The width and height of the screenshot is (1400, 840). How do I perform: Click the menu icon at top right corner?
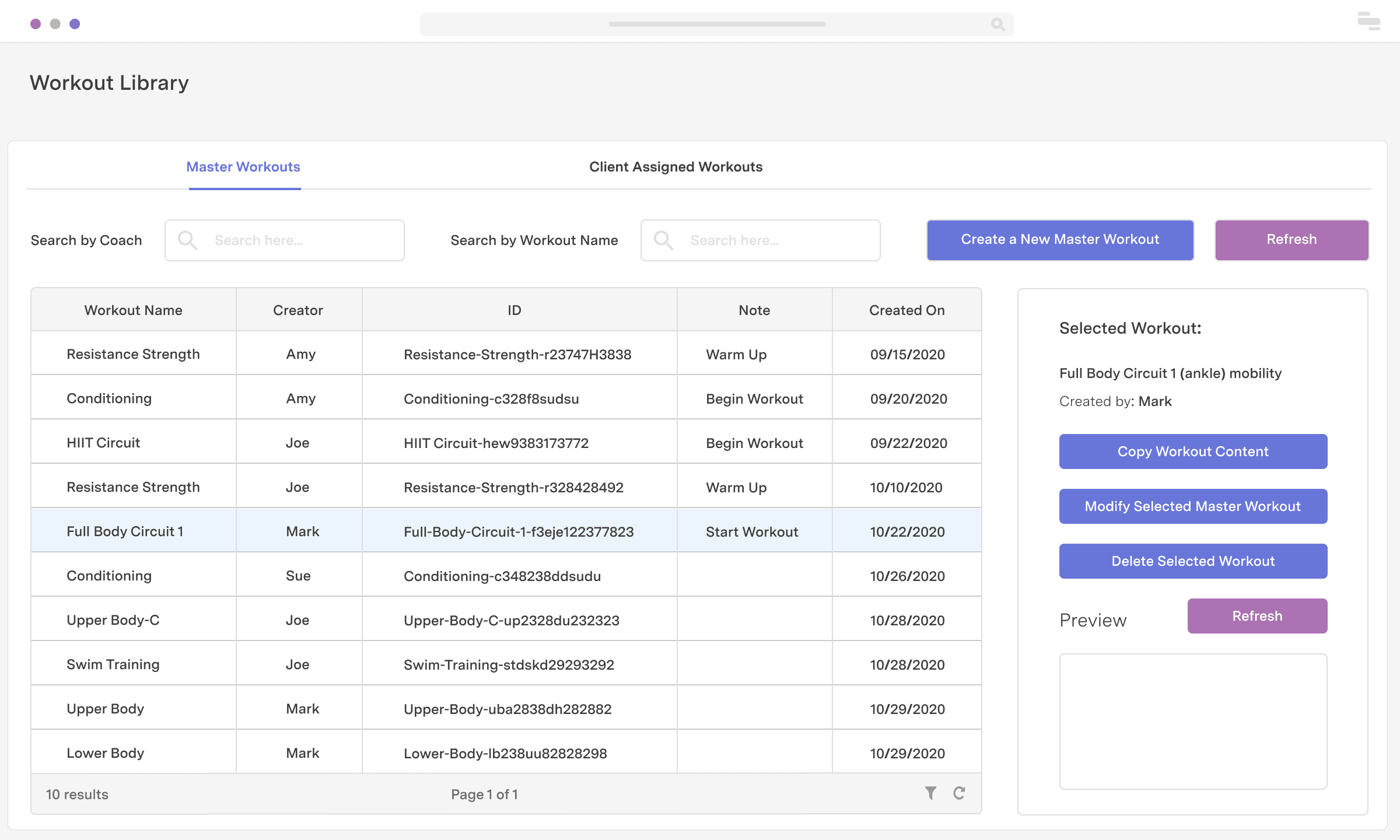click(x=1368, y=22)
